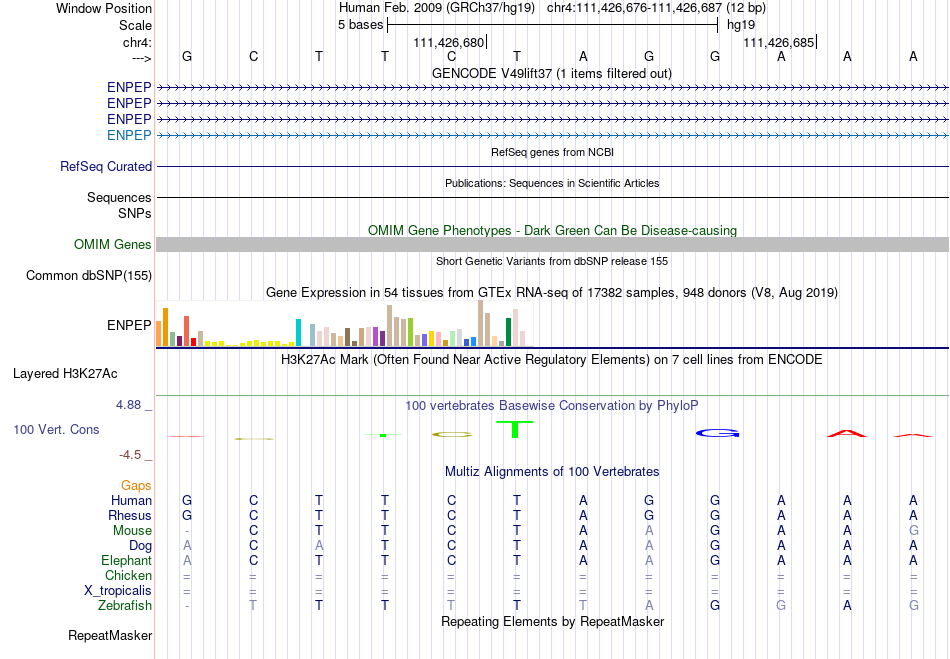Open Short Genetic Variants from dbSNP release 155
Image resolution: width=950 pixels, height=659 pixels.
552,261
